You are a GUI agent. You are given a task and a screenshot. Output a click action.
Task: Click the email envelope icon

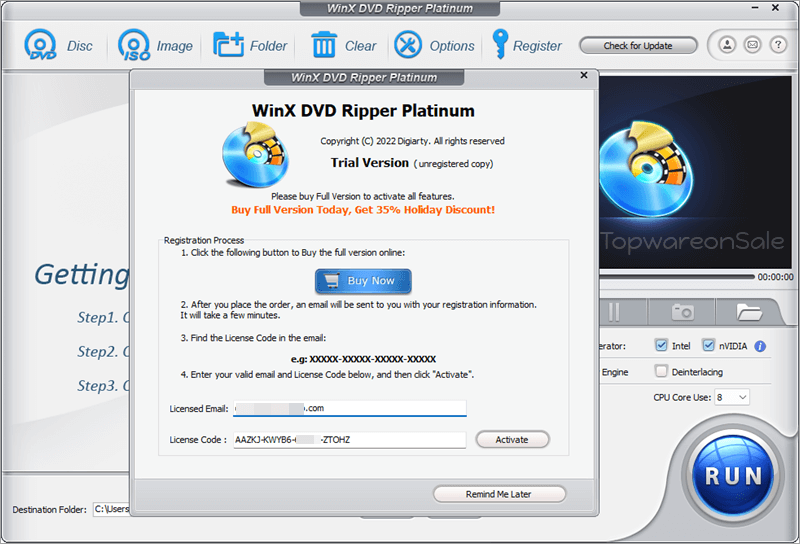tap(753, 45)
